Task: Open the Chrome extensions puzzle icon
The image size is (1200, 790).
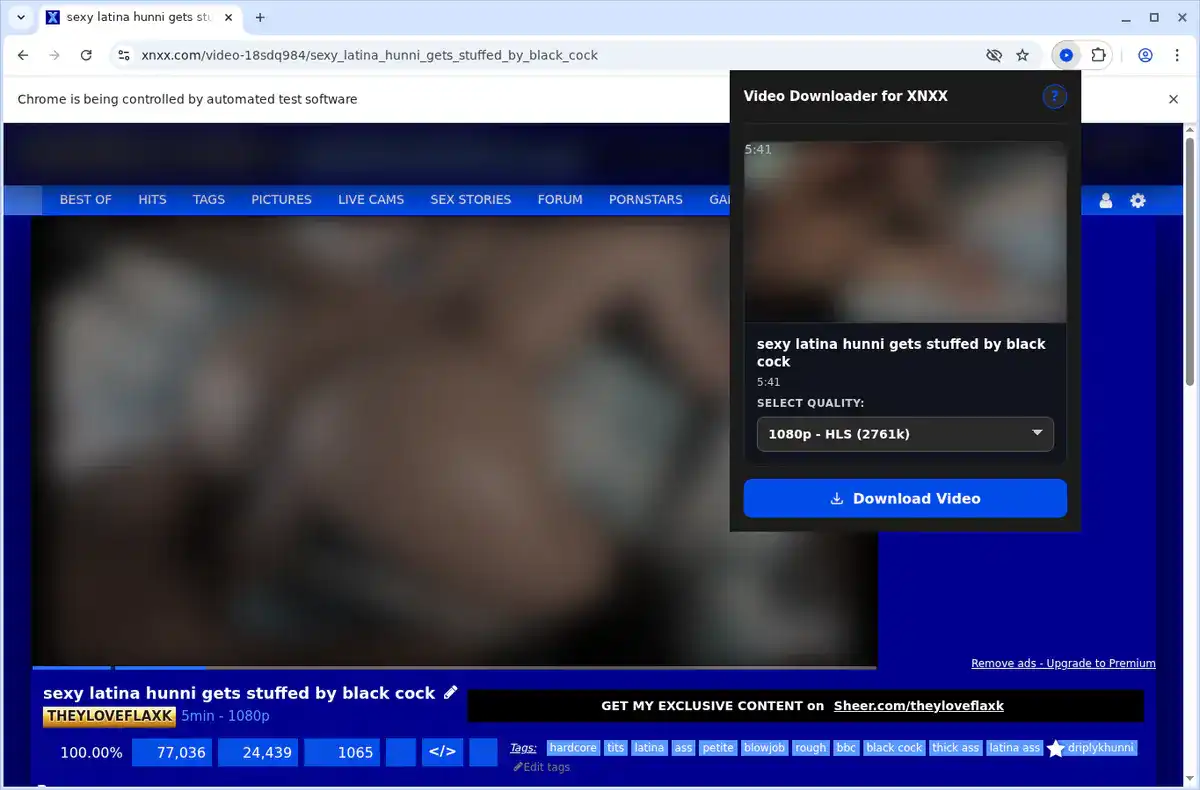Action: (1098, 55)
